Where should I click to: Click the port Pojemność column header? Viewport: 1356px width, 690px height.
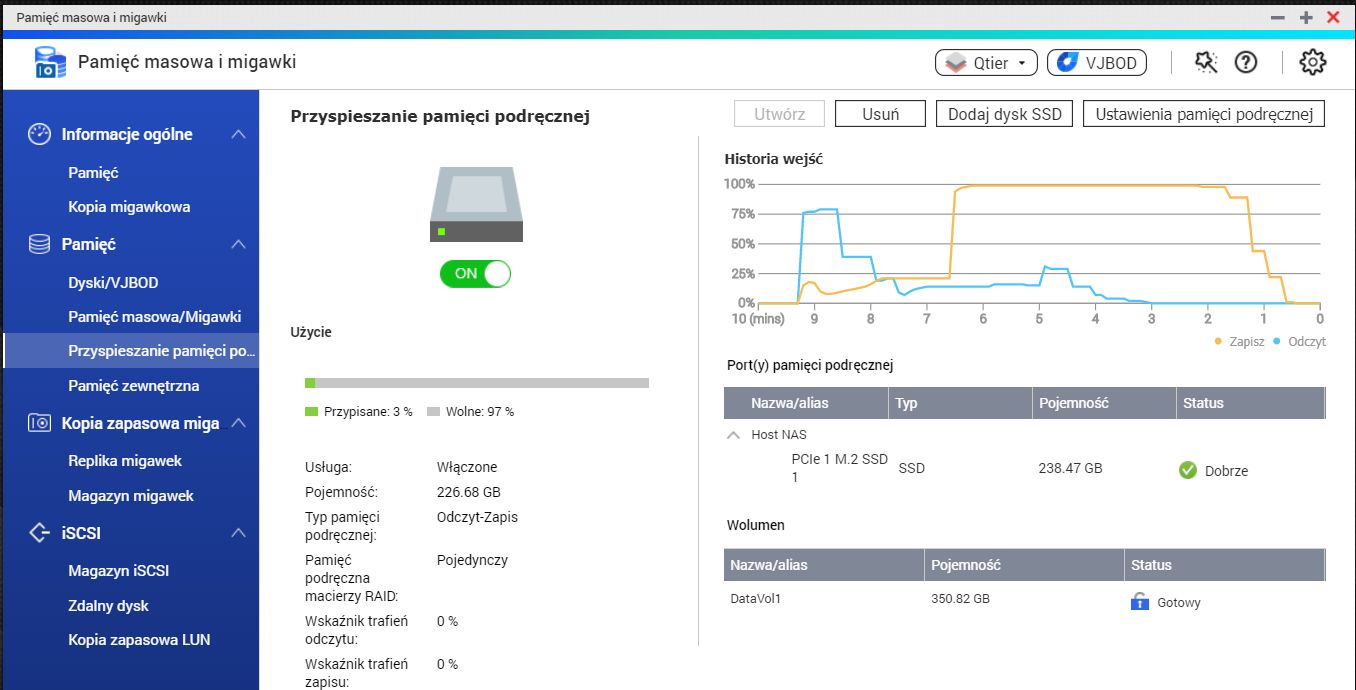click(1104, 403)
